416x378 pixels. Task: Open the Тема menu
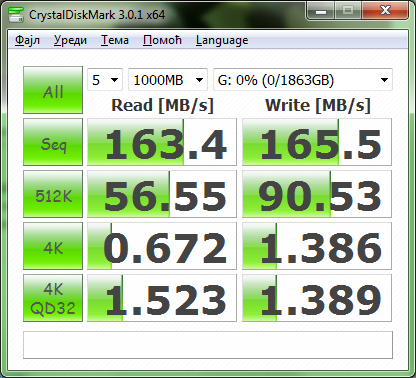115,40
